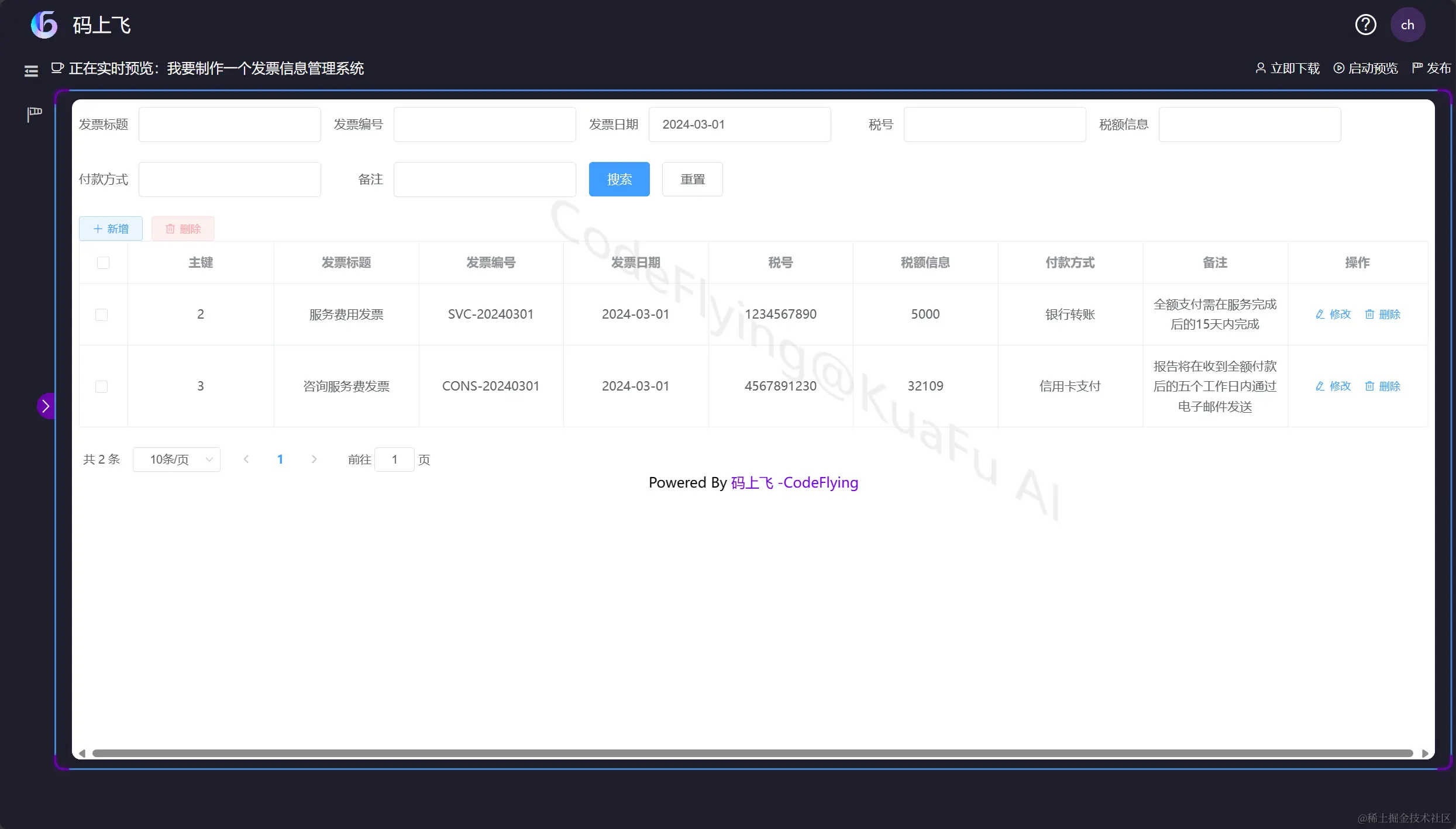Click delete (删除) for CONS-20240301 row
The image size is (1456, 829).
click(1383, 386)
